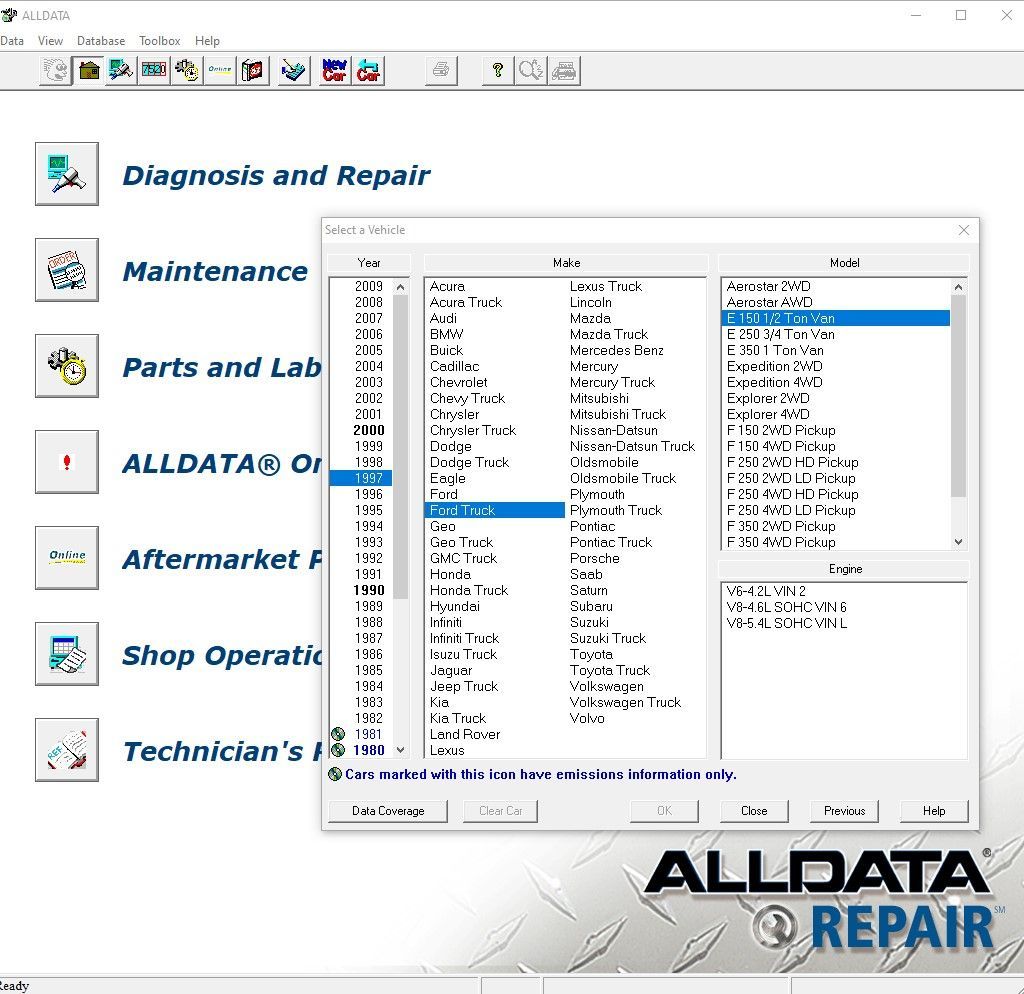
Task: Select year 1996 in Year list
Action: 368,494
